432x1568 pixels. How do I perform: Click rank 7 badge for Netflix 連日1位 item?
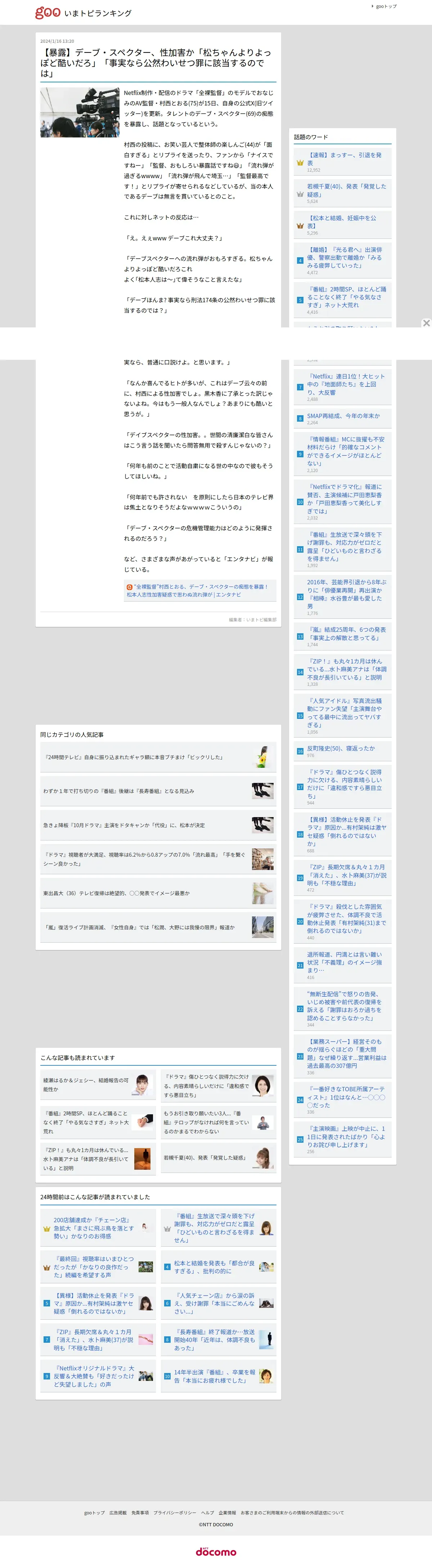[x=300, y=387]
